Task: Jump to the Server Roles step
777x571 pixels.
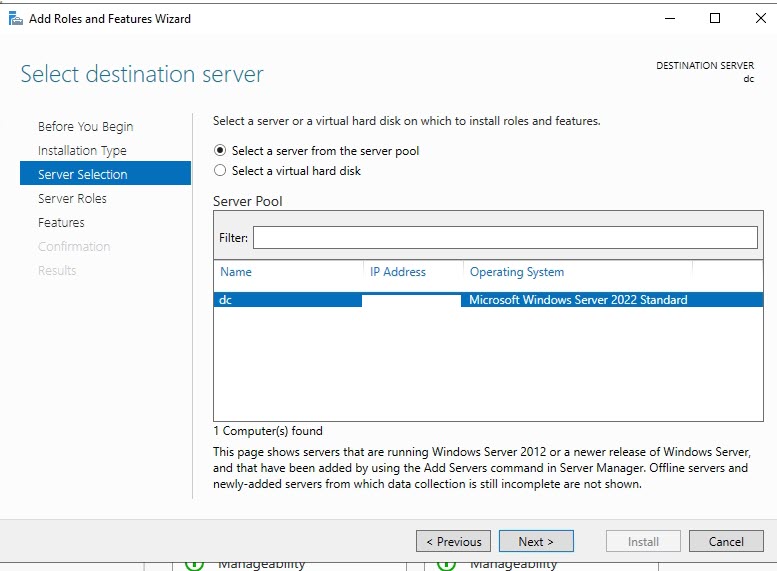Action: coord(72,199)
